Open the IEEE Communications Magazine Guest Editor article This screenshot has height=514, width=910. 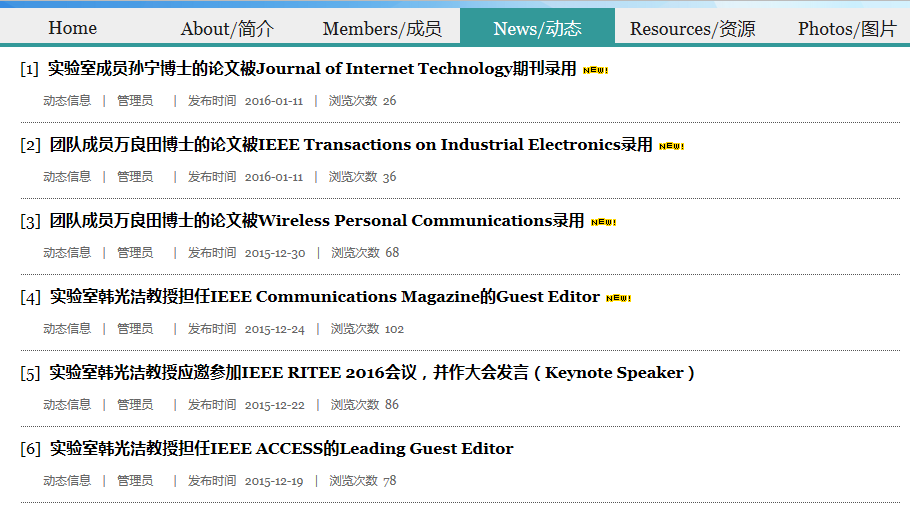[x=324, y=297]
